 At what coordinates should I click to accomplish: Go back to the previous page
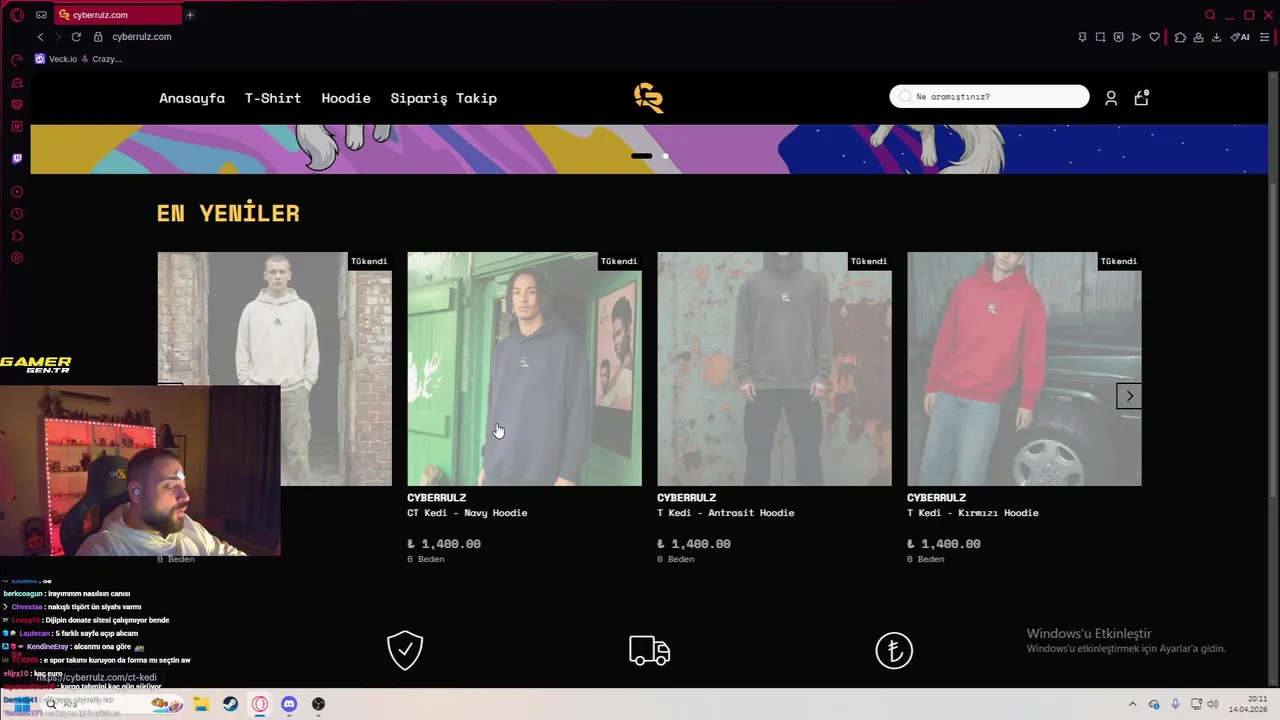(x=40, y=37)
